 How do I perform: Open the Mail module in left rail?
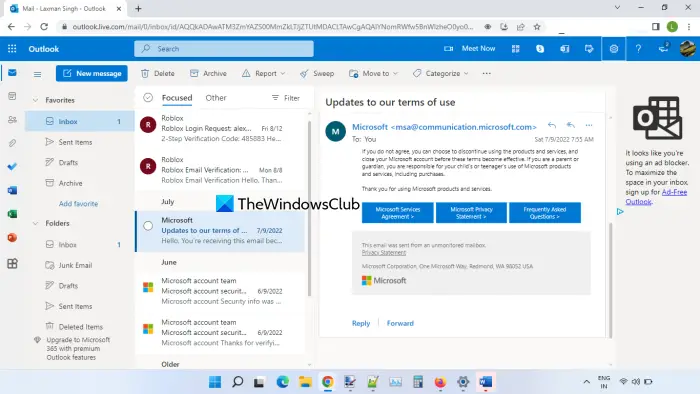click(12, 72)
